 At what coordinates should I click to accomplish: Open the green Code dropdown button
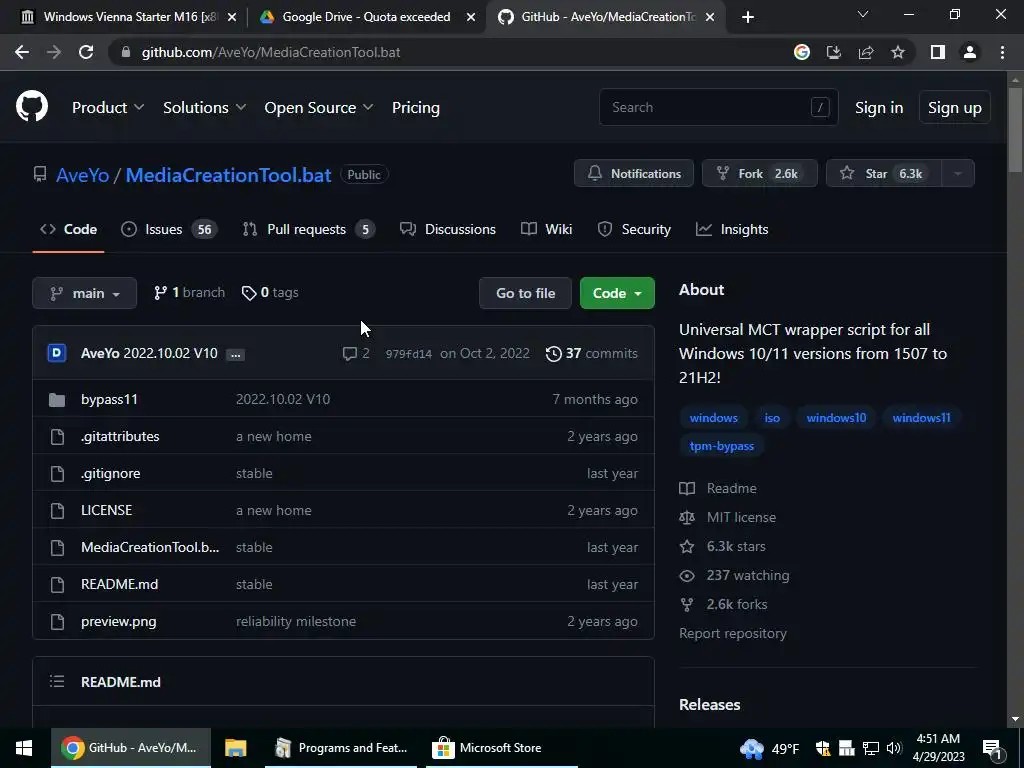click(x=617, y=293)
